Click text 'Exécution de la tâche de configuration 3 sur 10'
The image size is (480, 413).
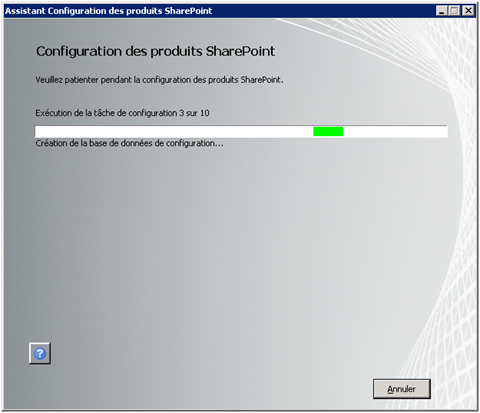[122, 113]
